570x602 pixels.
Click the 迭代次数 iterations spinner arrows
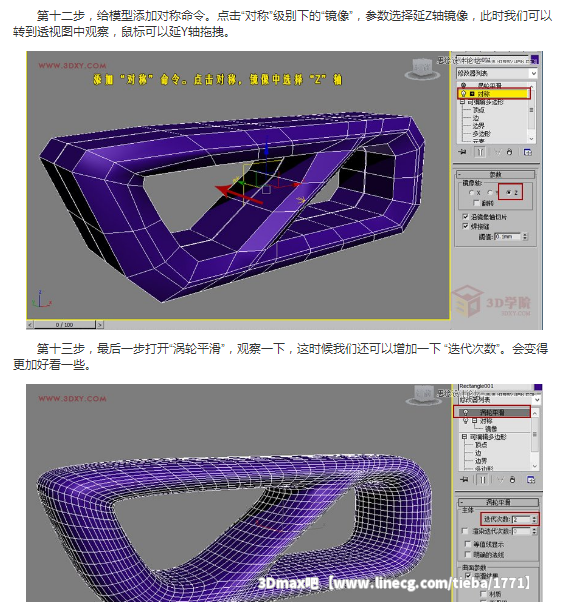534,519
